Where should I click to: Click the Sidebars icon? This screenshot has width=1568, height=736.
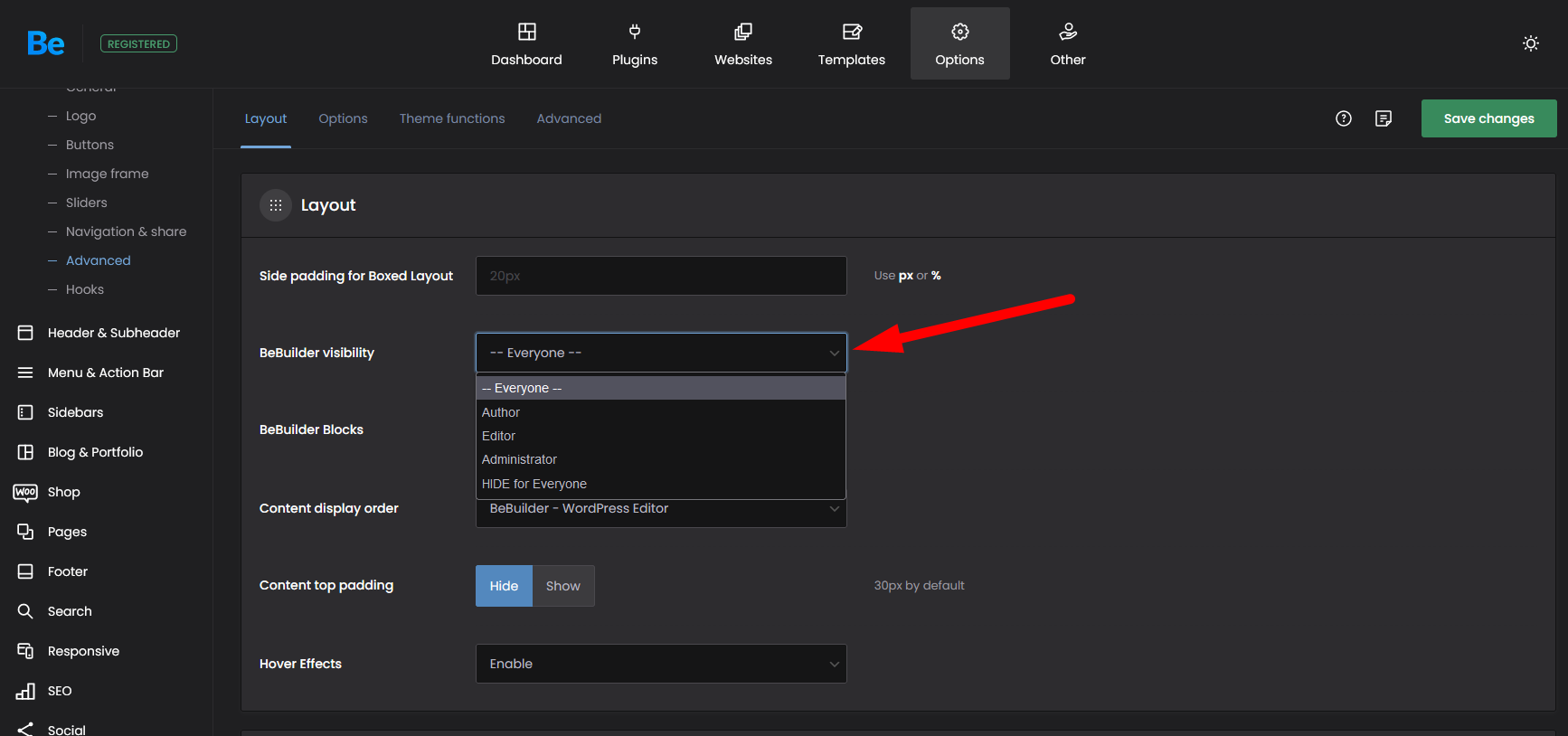point(25,412)
